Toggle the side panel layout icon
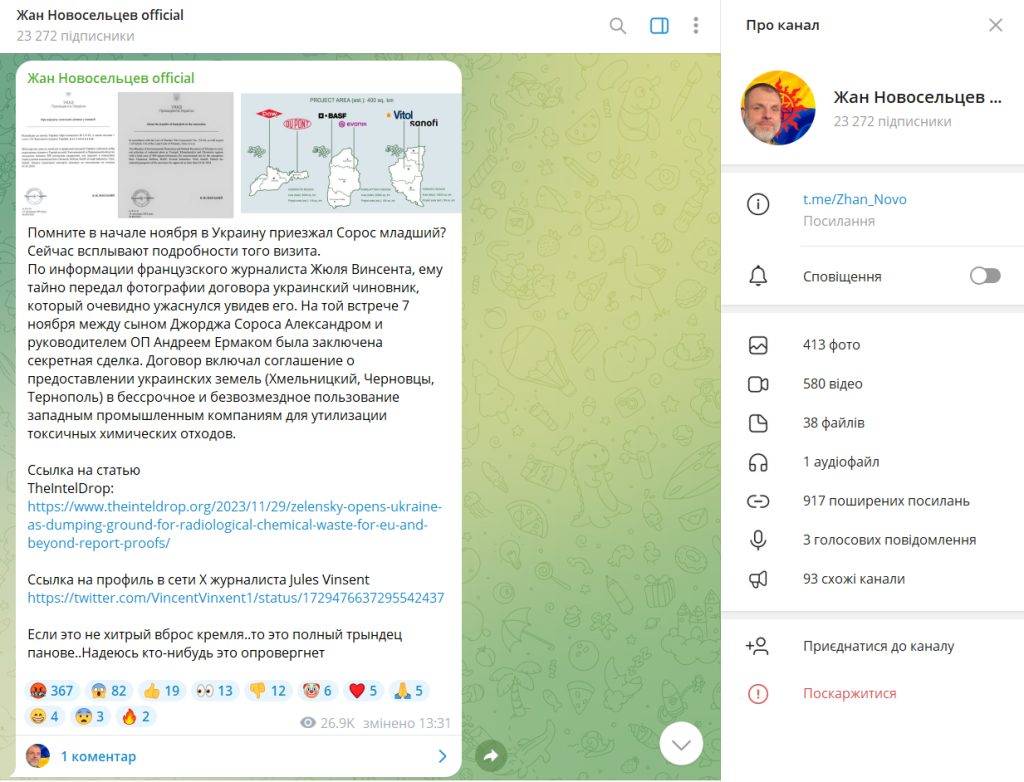Viewport: 1024px width, 782px height. [659, 26]
